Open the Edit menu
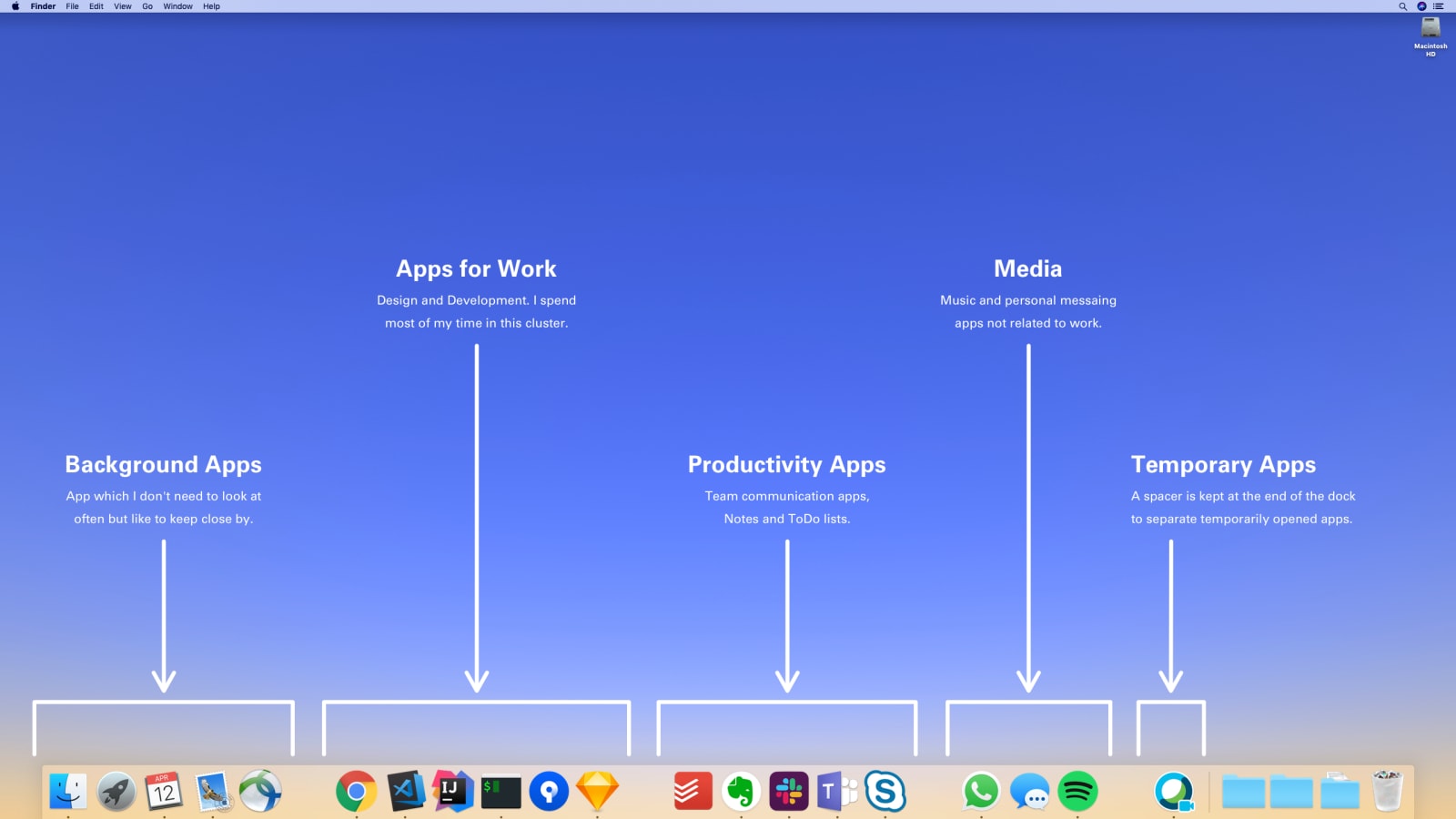Image resolution: width=1456 pixels, height=819 pixels. [x=96, y=6]
